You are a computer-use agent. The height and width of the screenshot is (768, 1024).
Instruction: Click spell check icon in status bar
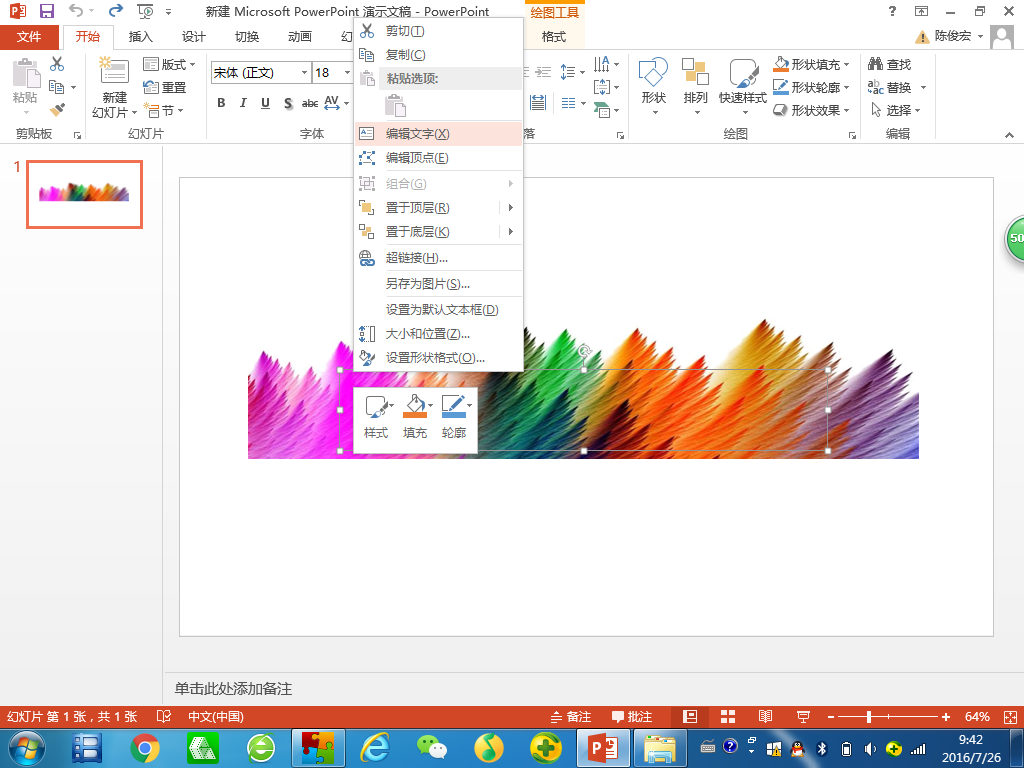pyautogui.click(x=164, y=716)
